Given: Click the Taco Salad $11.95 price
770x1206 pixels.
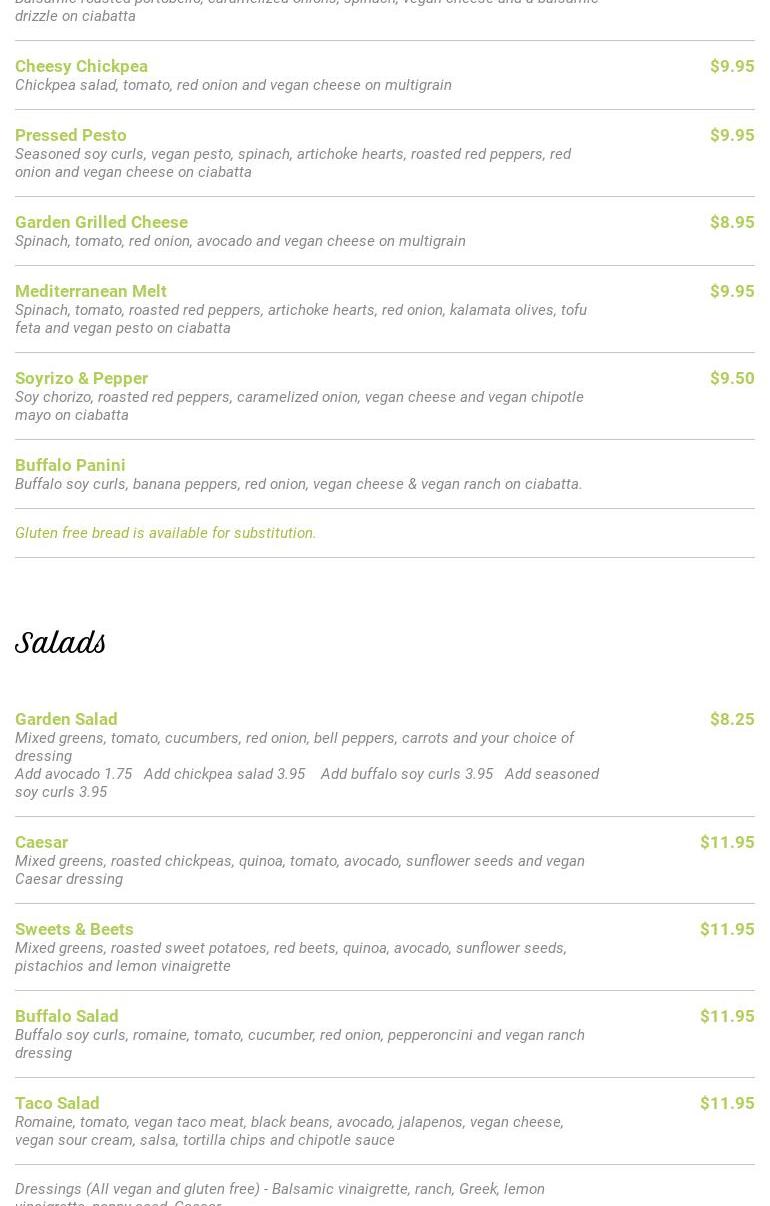Looking at the screenshot, I should [x=726, y=1103].
